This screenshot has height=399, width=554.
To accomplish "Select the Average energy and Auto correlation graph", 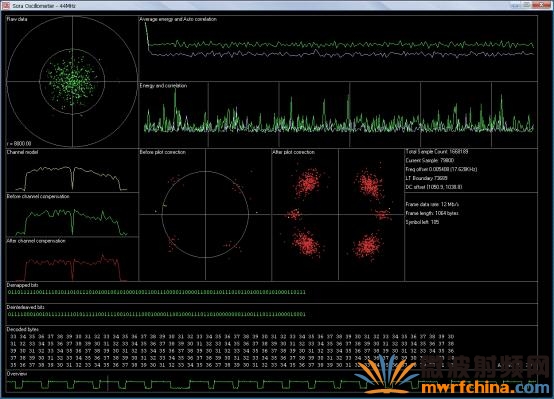I will pos(338,48).
